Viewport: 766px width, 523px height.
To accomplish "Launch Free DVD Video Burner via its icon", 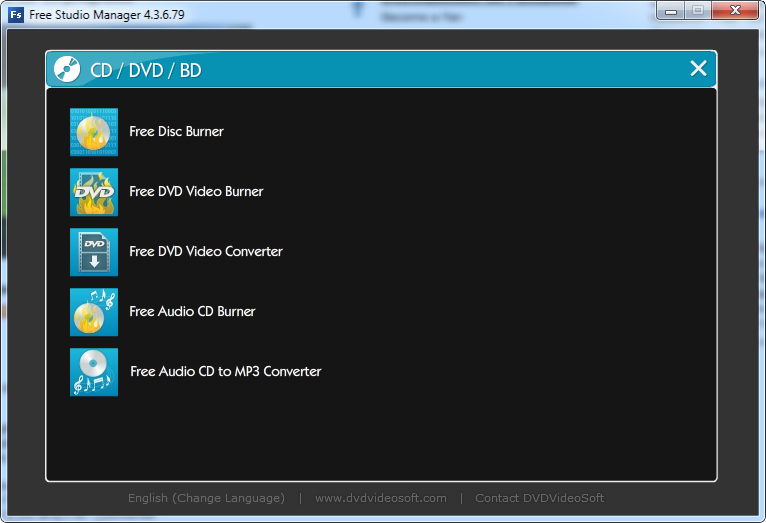I will (94, 192).
